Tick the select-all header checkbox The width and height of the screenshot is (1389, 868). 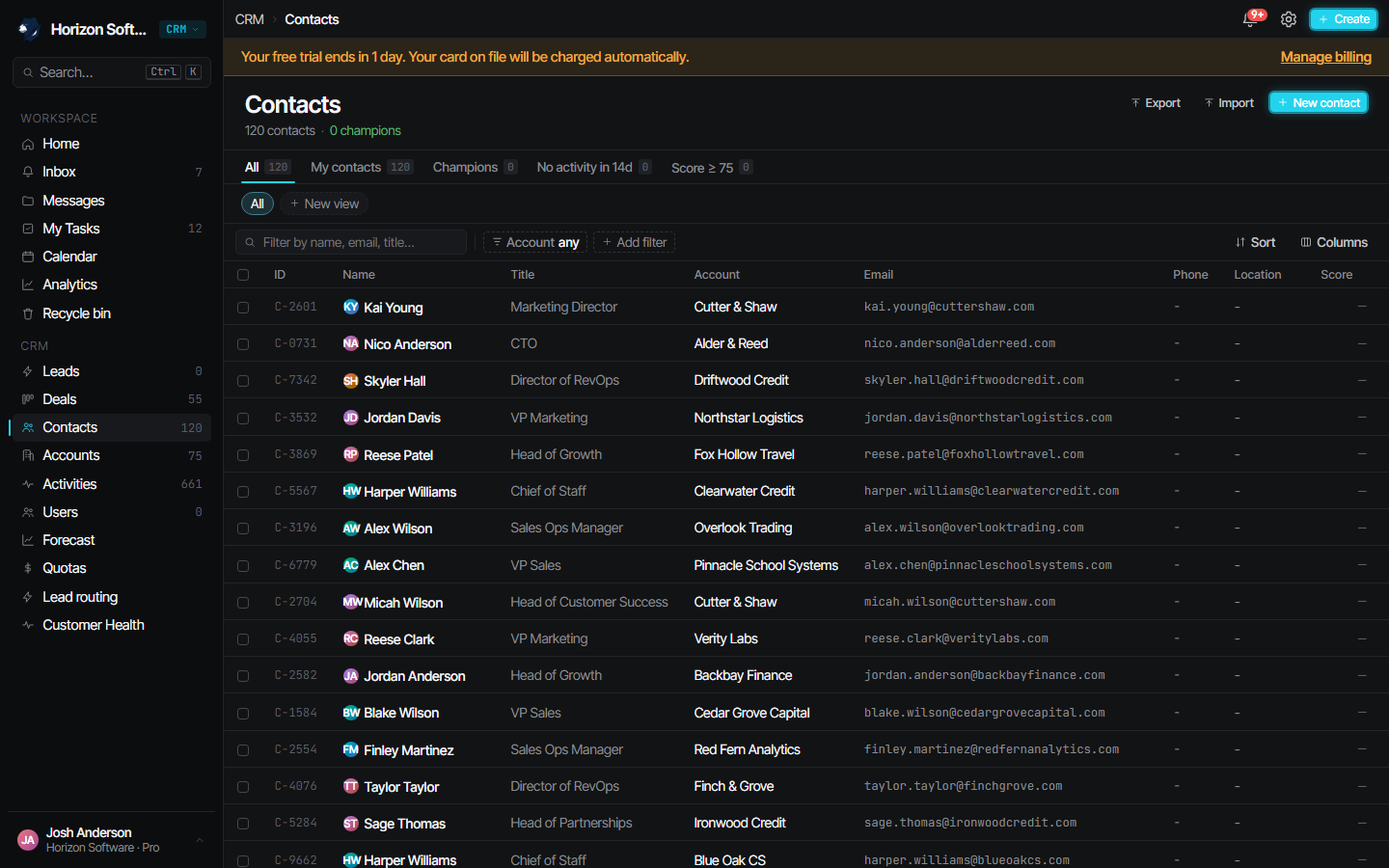[x=243, y=275]
